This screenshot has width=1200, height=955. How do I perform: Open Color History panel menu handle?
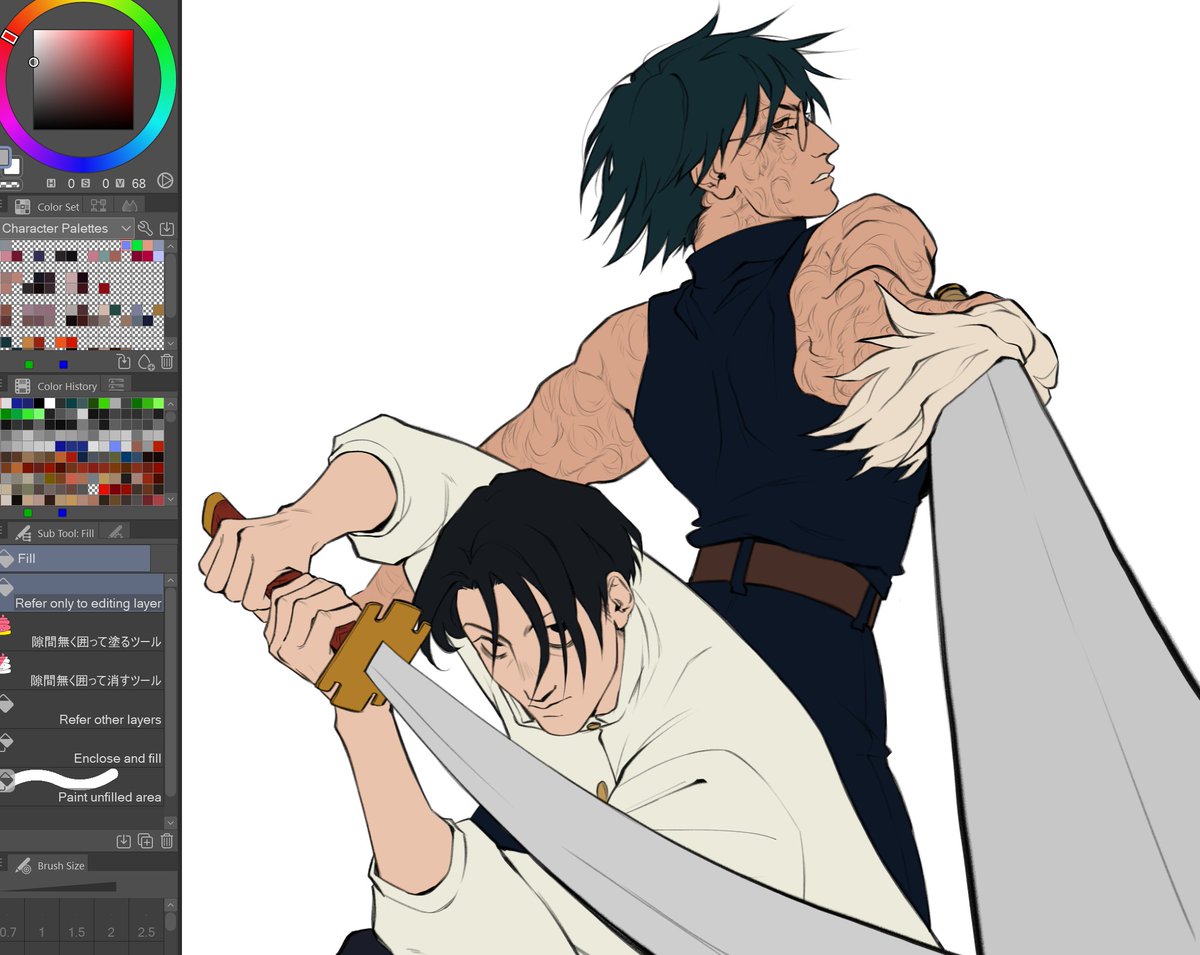[x=3, y=385]
